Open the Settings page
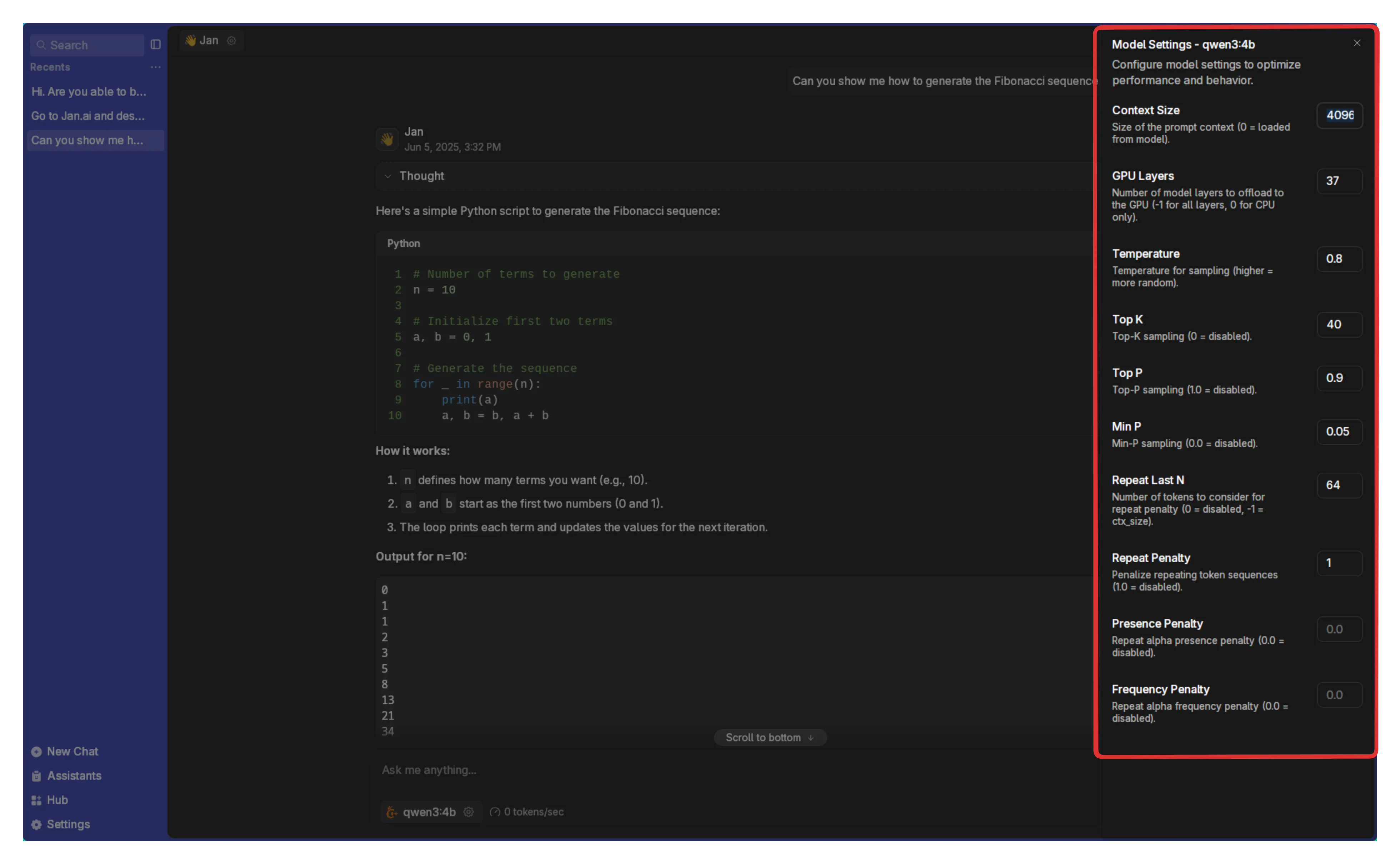The width and height of the screenshot is (1400, 864). 67,825
